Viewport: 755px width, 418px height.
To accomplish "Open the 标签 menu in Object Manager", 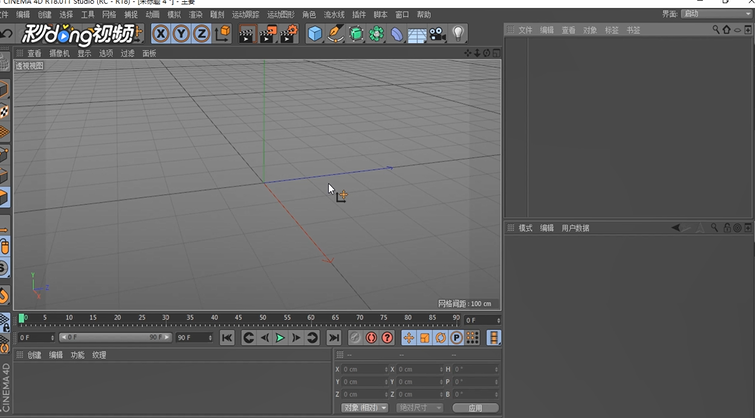I will pyautogui.click(x=612, y=30).
